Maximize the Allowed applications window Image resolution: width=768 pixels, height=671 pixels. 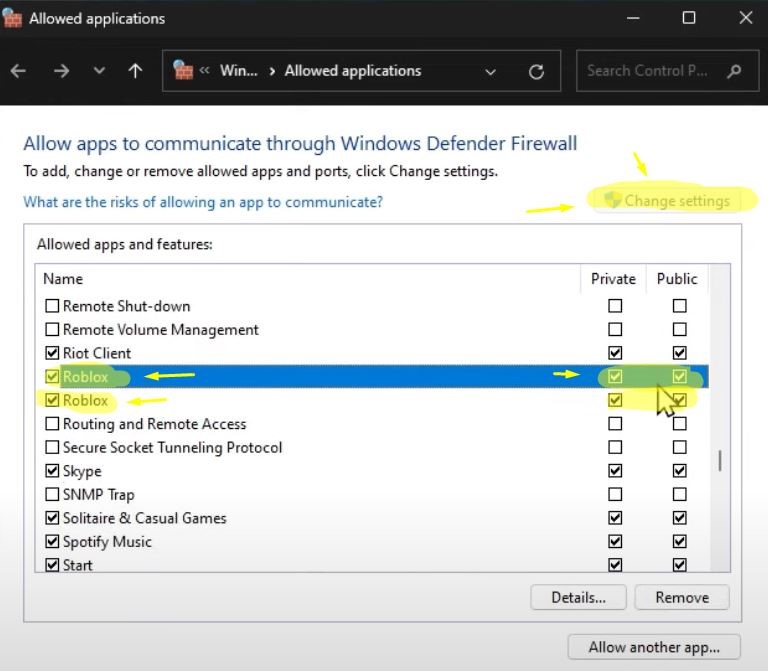tap(689, 18)
